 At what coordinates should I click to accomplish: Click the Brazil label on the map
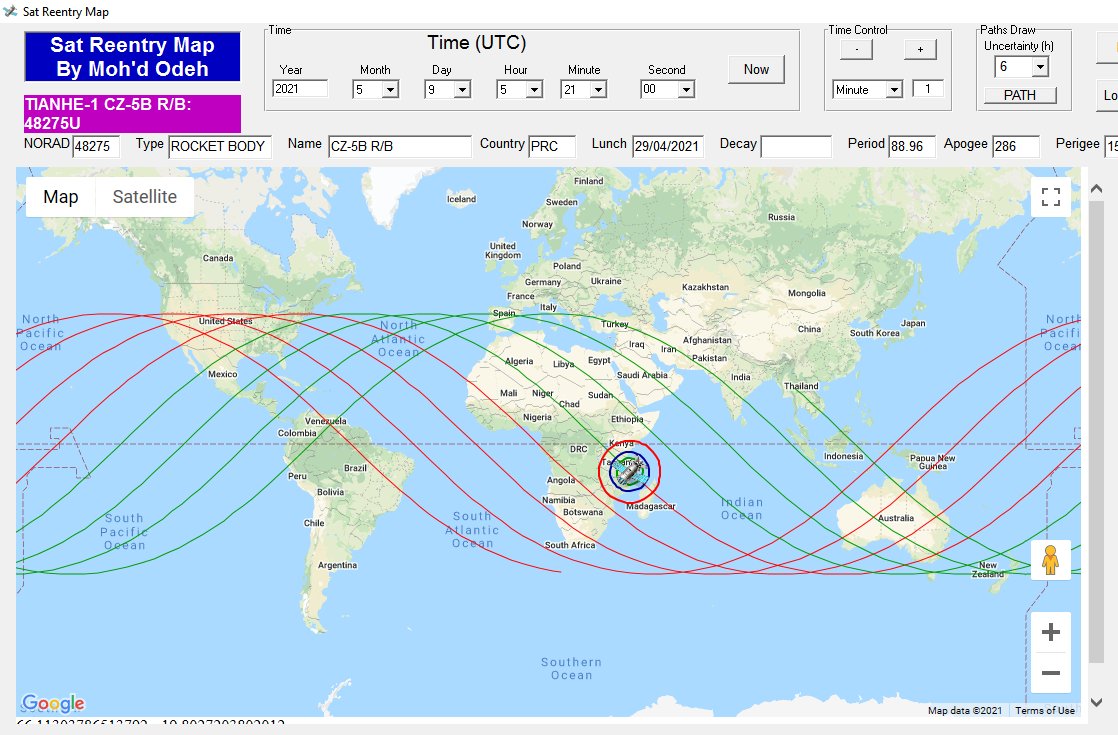[355, 468]
